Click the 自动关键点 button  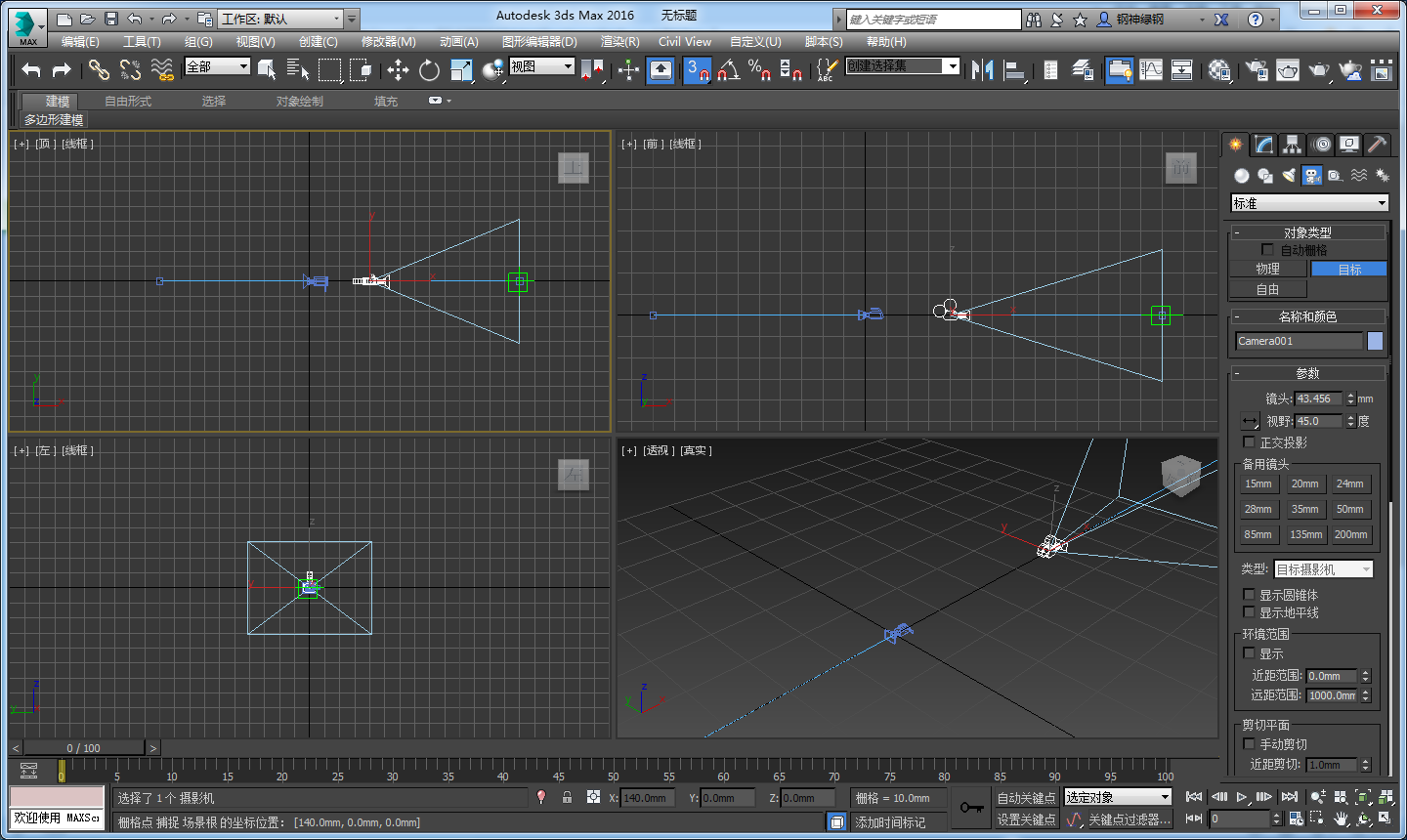[1026, 798]
